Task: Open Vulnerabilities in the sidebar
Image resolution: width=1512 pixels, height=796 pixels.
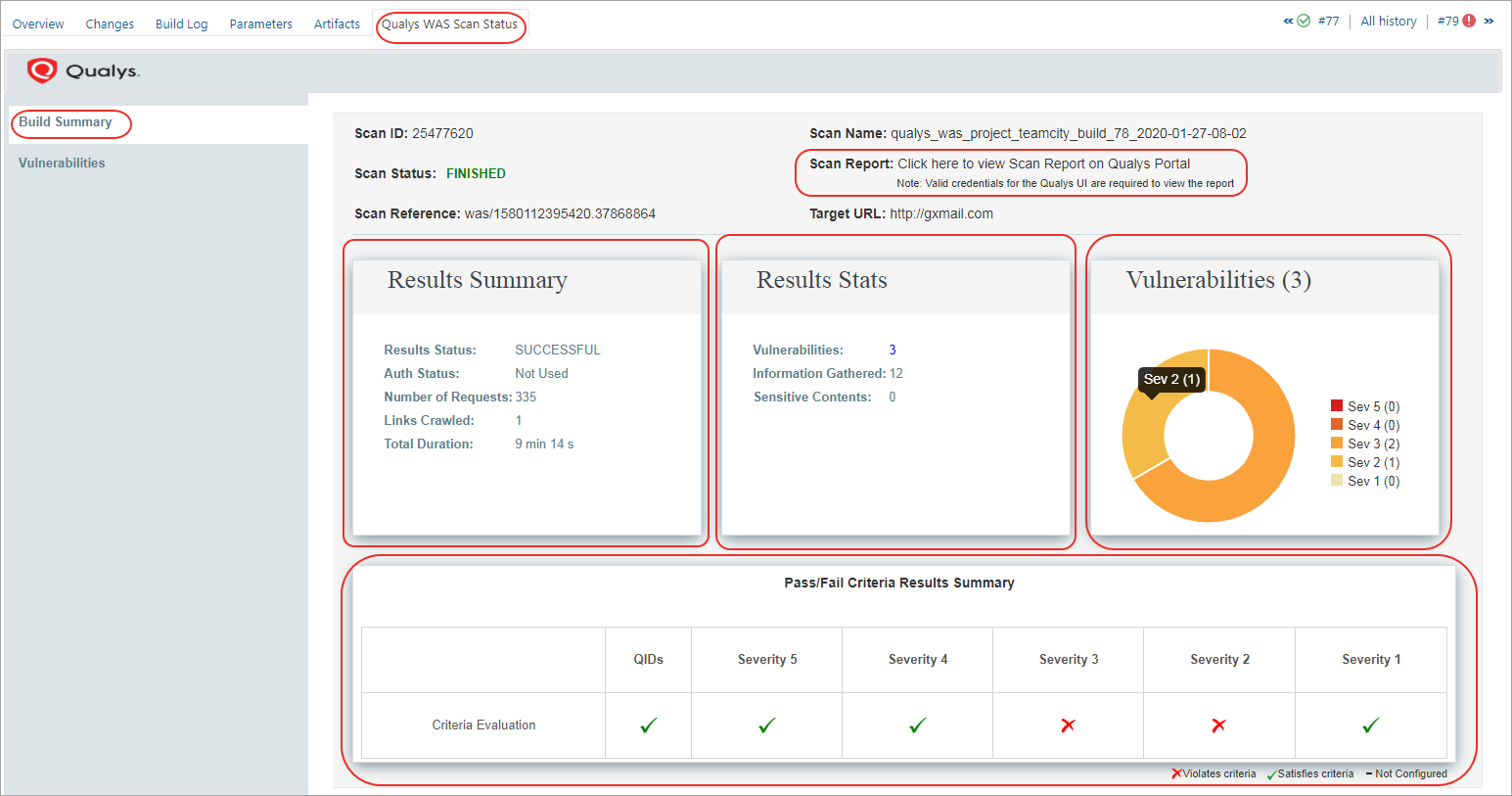Action: click(62, 163)
